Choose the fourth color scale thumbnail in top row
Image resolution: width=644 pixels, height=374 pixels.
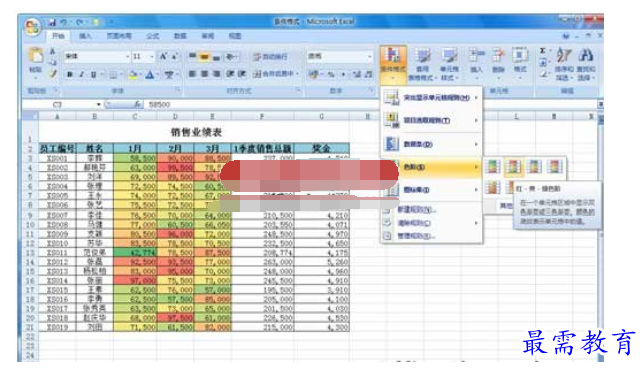554,167
